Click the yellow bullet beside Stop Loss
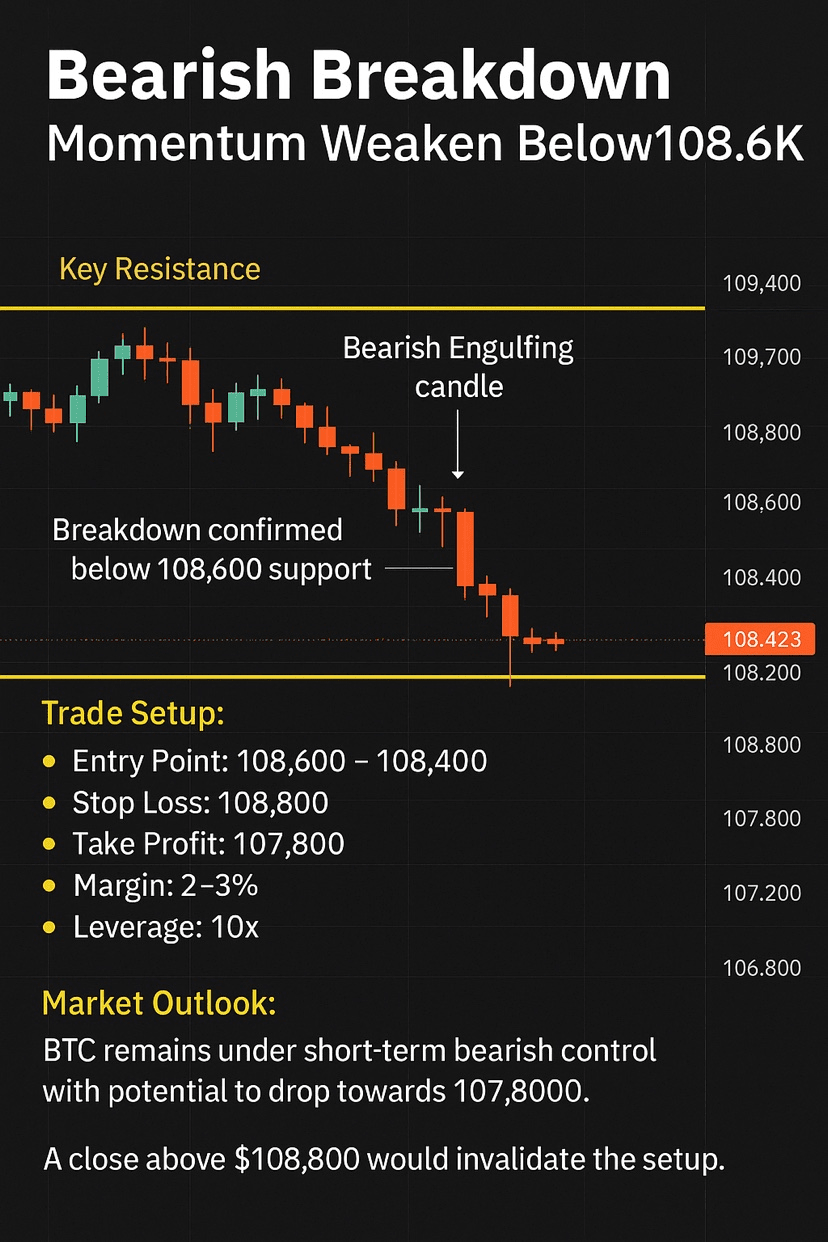 (48, 803)
